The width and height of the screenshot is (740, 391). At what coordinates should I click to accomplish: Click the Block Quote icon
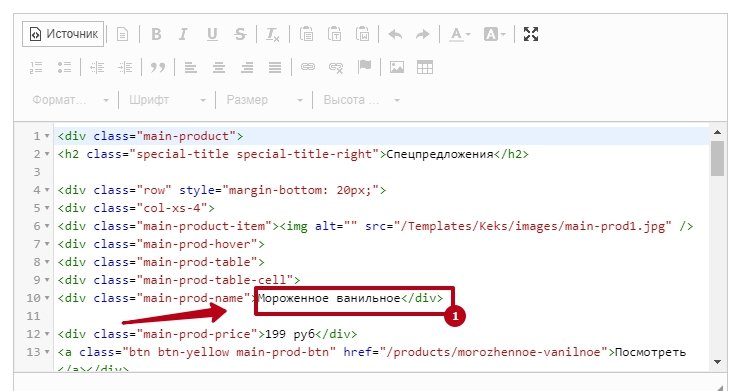(158, 68)
